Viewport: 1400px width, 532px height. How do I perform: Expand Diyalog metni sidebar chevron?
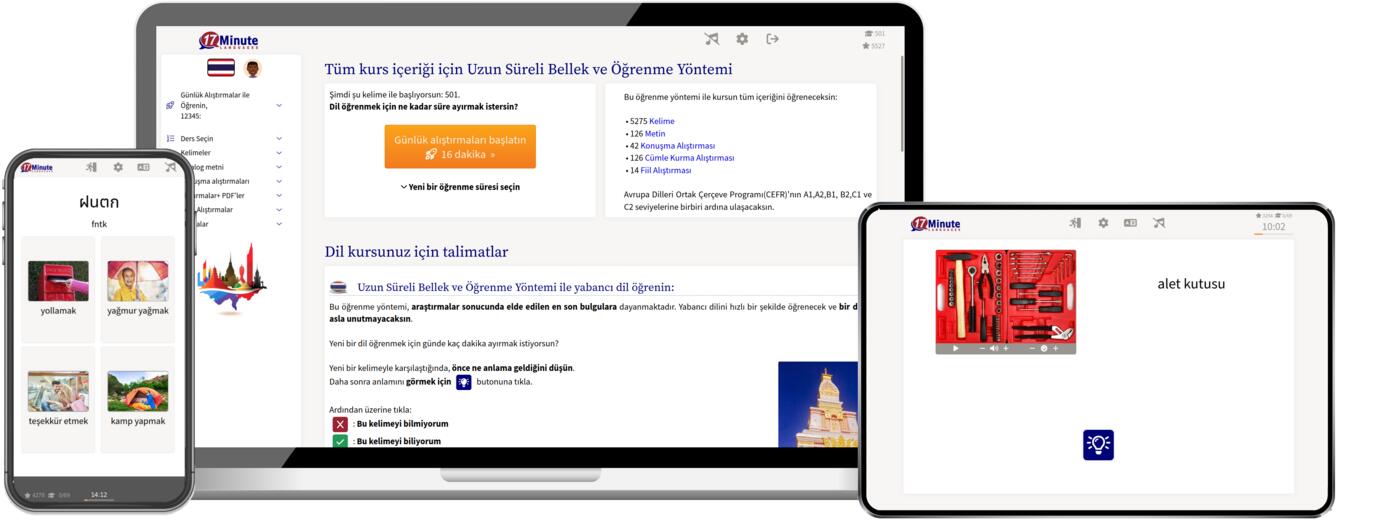pyautogui.click(x=279, y=167)
